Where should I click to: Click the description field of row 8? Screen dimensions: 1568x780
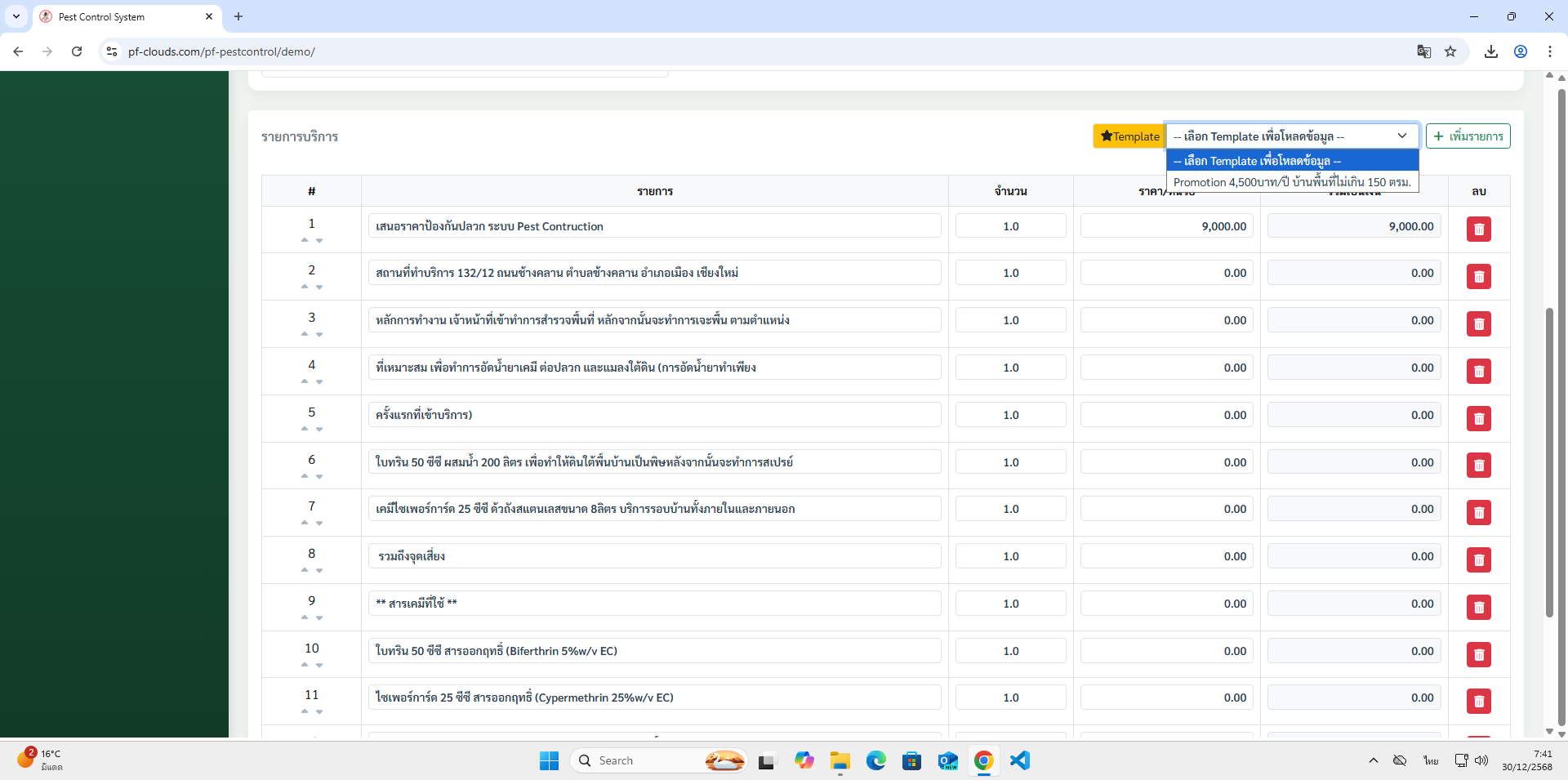[654, 556]
